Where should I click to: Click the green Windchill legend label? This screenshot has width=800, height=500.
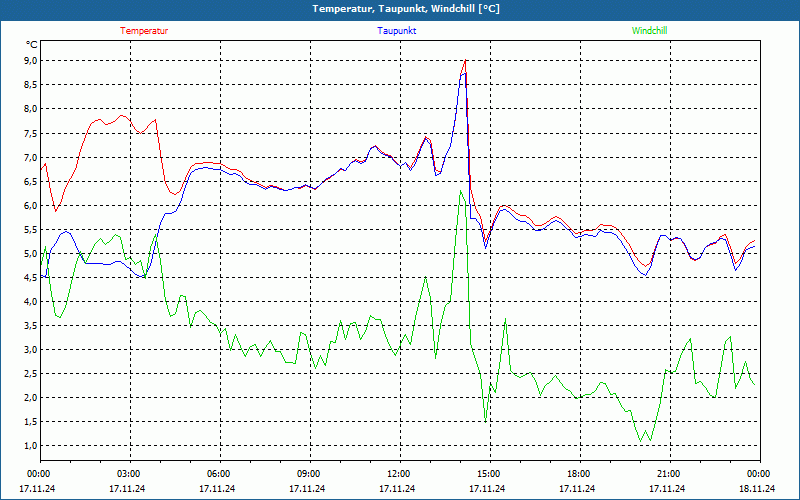pos(649,31)
